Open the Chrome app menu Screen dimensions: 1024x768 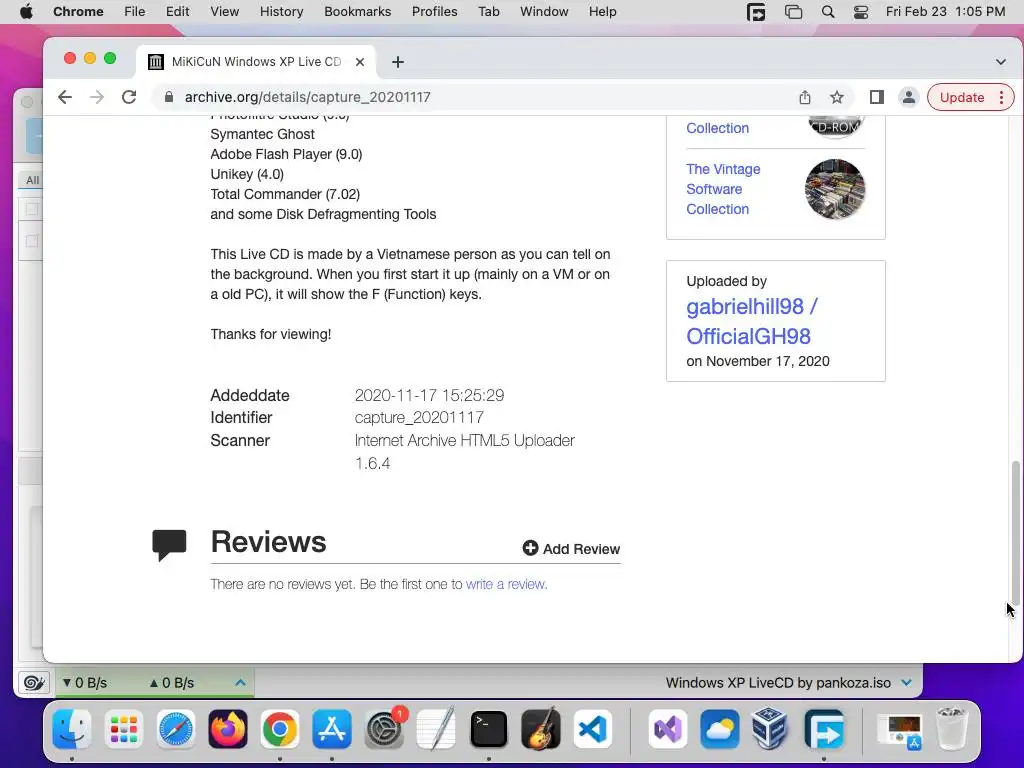pos(78,12)
